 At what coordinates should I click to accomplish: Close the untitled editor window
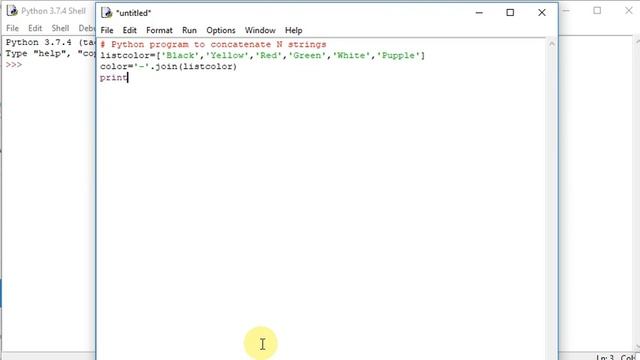pos(542,13)
